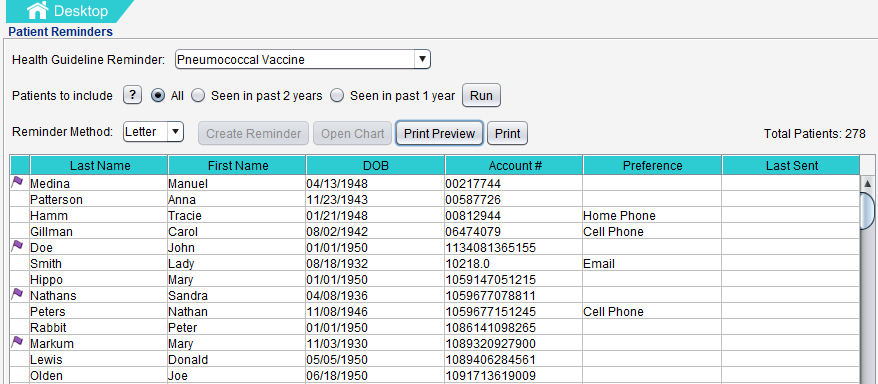This screenshot has width=878, height=384.
Task: Select the Peters last name cell
Action: point(99,311)
